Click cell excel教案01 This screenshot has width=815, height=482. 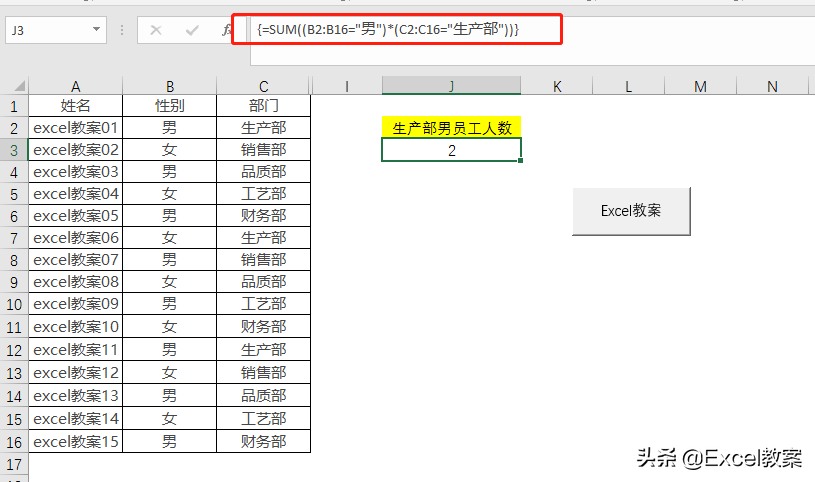point(75,128)
